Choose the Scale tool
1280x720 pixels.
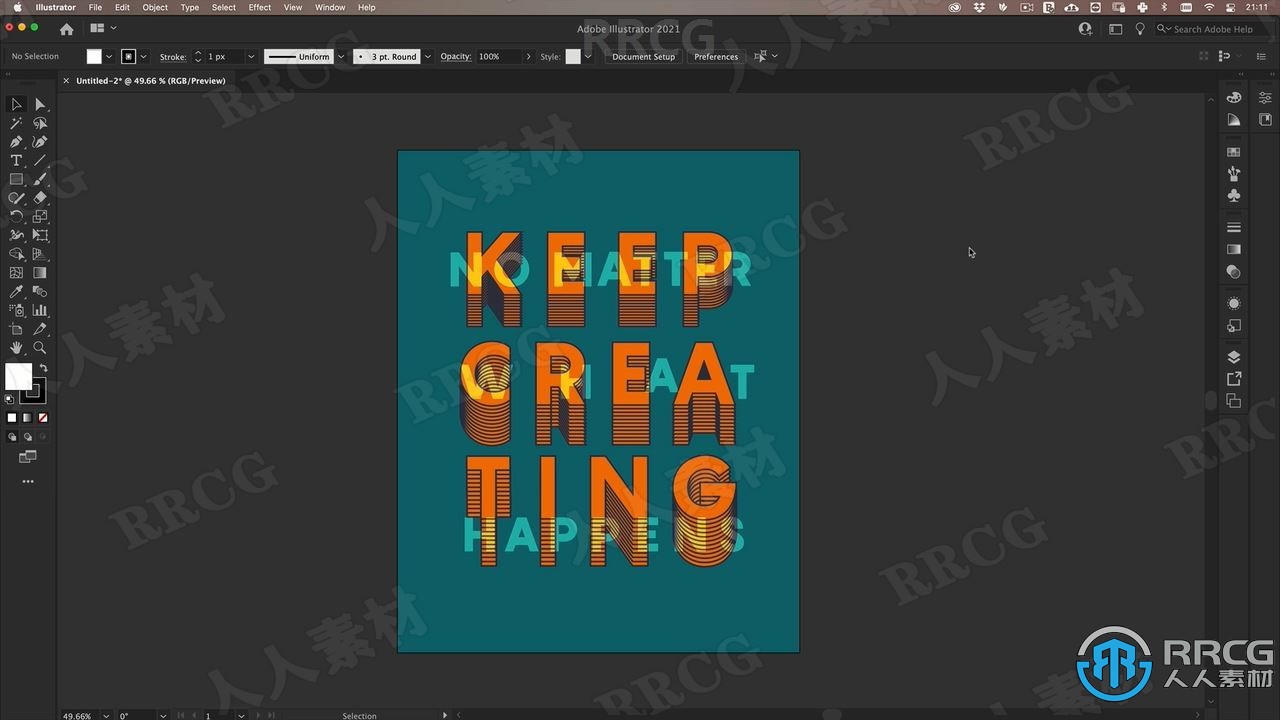point(40,216)
